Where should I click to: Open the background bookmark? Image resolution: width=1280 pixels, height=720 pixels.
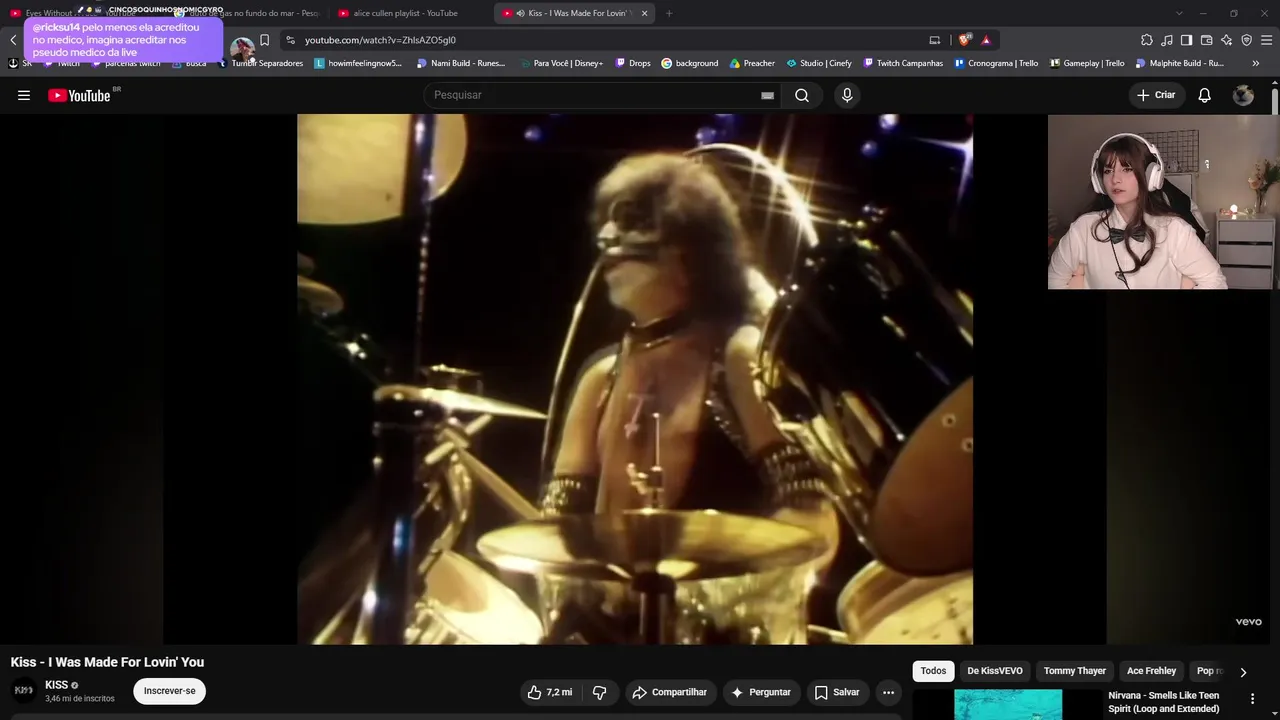690,63
